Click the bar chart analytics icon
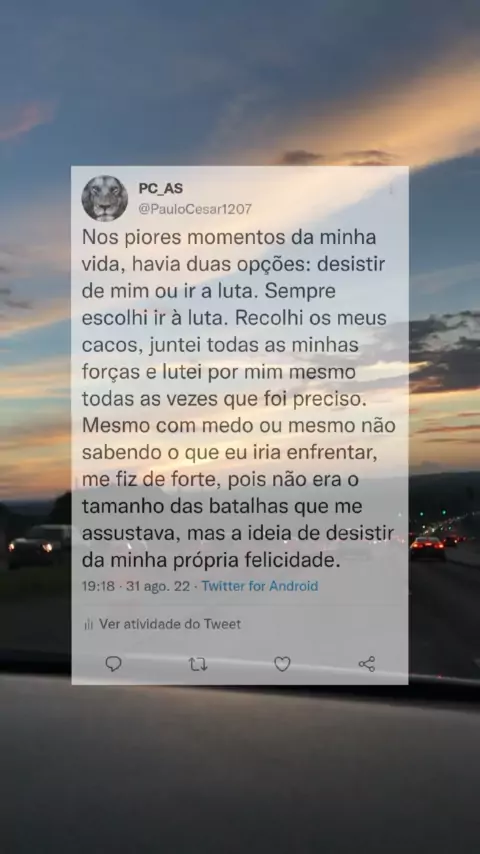This screenshot has height=854, width=480. pyautogui.click(x=88, y=624)
